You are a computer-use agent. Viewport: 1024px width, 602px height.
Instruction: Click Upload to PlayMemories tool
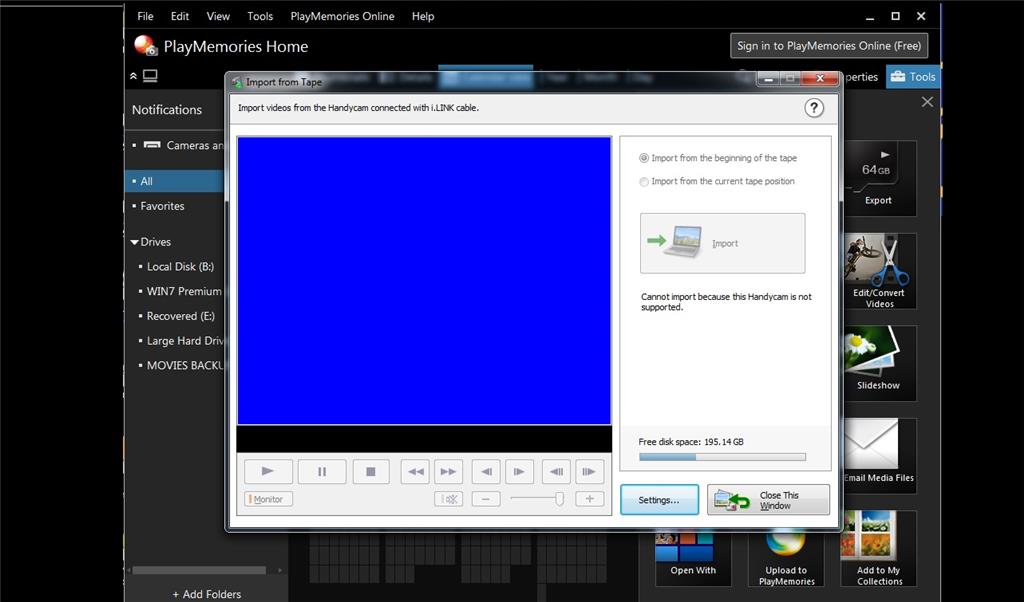pyautogui.click(x=786, y=558)
